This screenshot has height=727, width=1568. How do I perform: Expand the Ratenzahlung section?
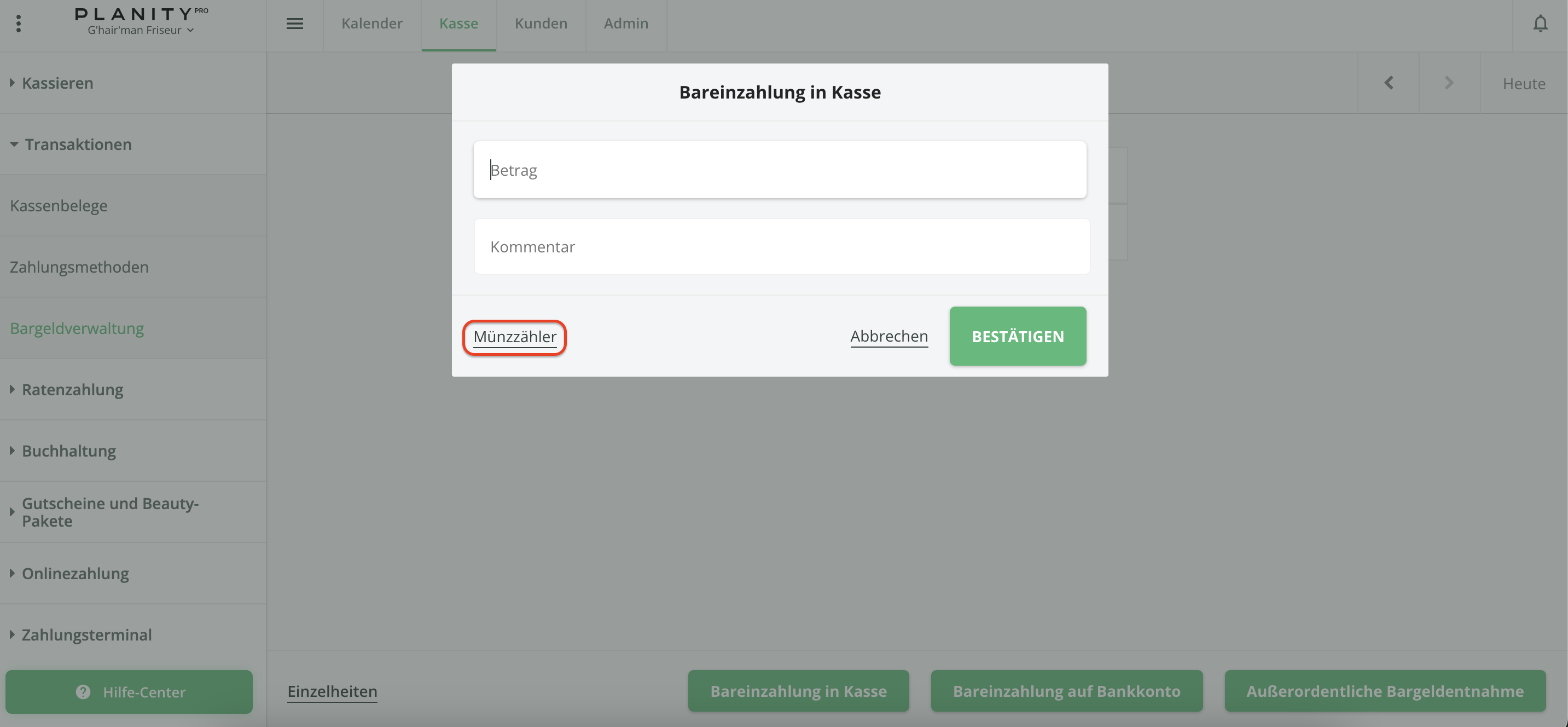[x=72, y=390]
